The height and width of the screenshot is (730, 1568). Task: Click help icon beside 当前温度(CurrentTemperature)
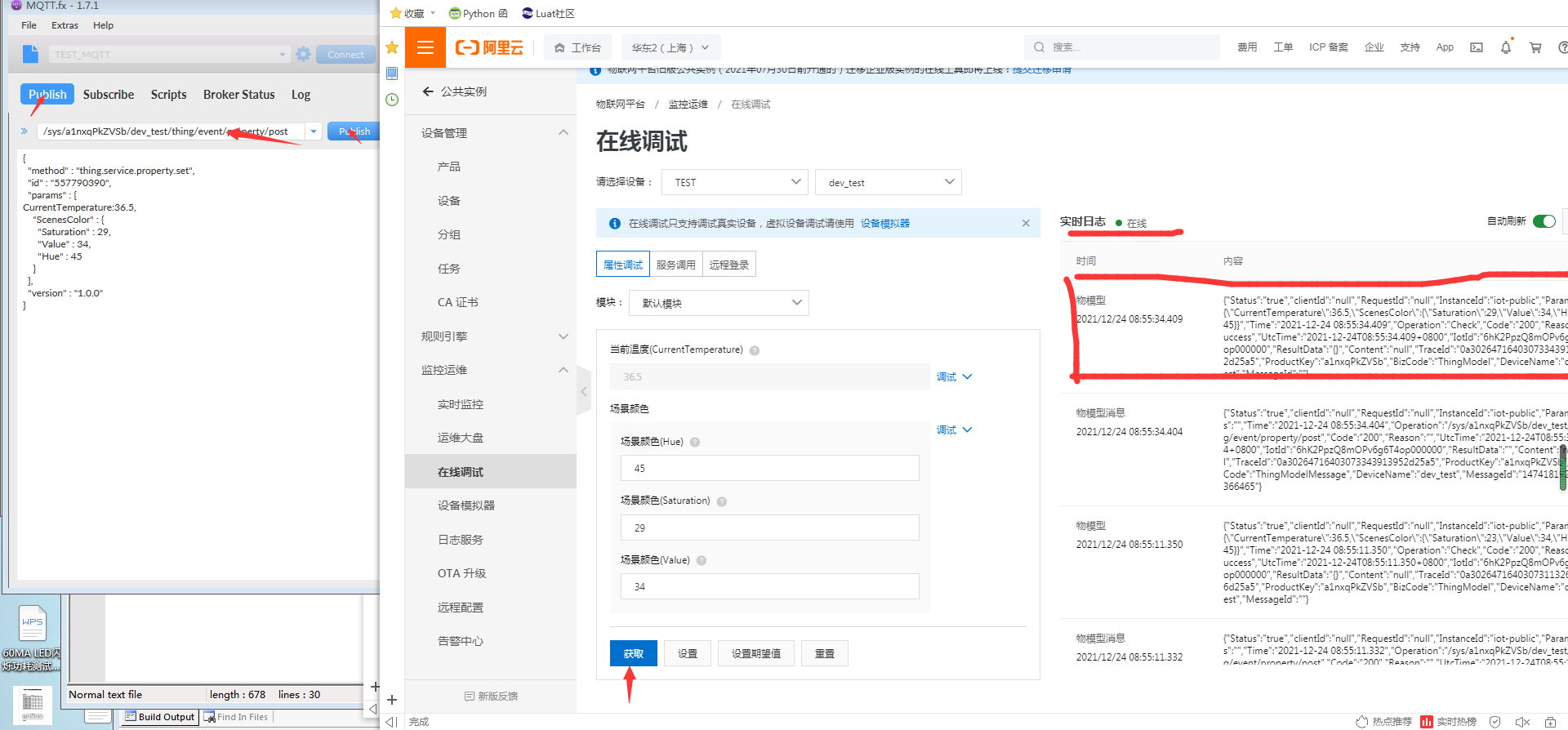[755, 350]
